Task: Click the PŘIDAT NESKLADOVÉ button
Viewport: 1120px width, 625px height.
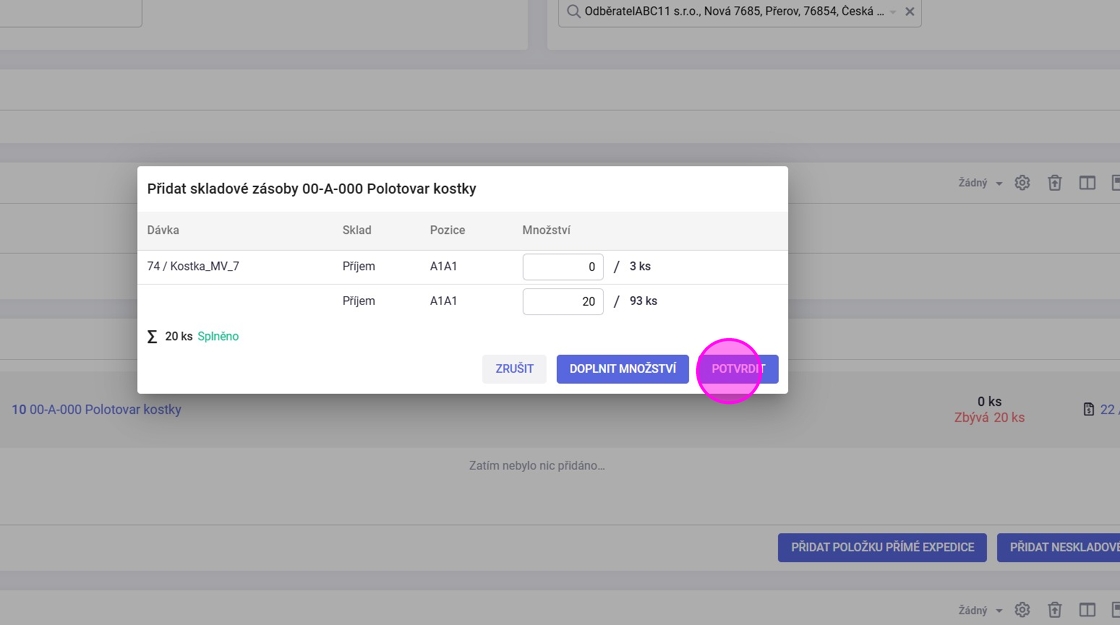Action: [x=1058, y=547]
